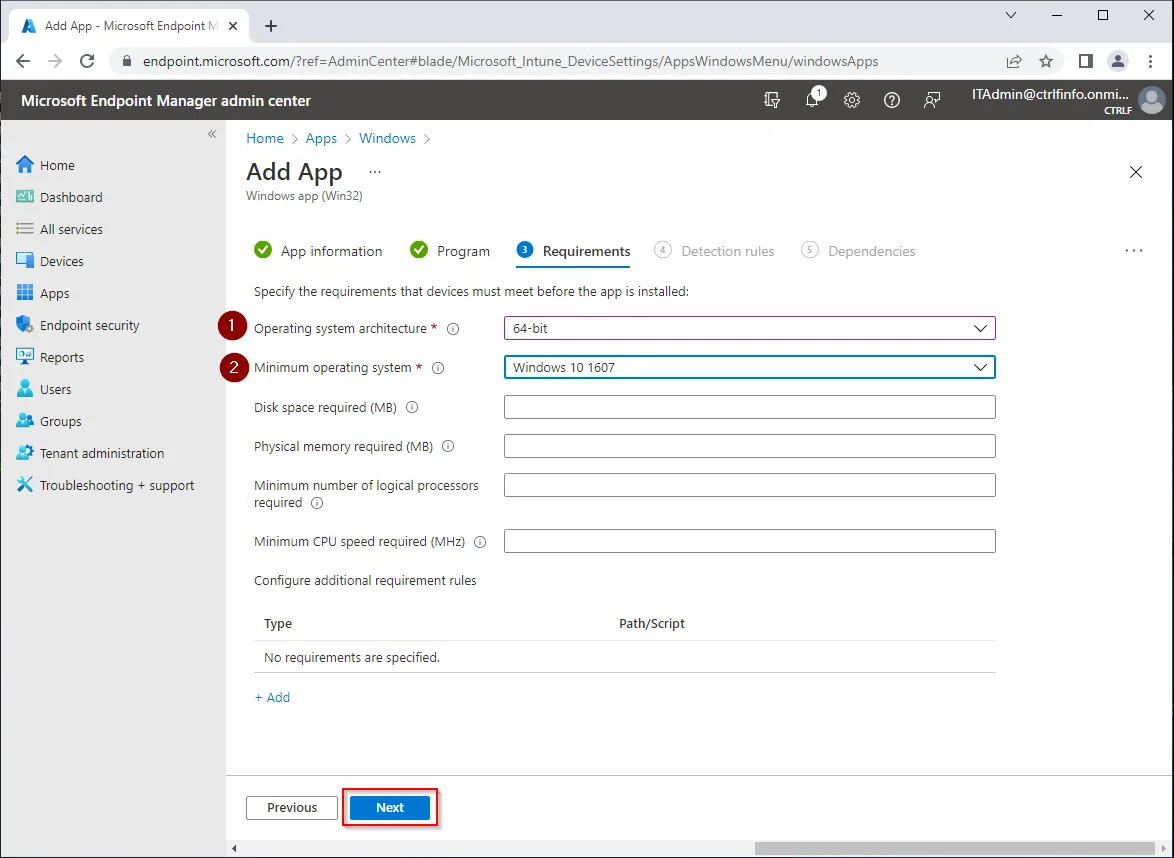Click the Physical memory required field
The width and height of the screenshot is (1174, 858).
tap(749, 446)
